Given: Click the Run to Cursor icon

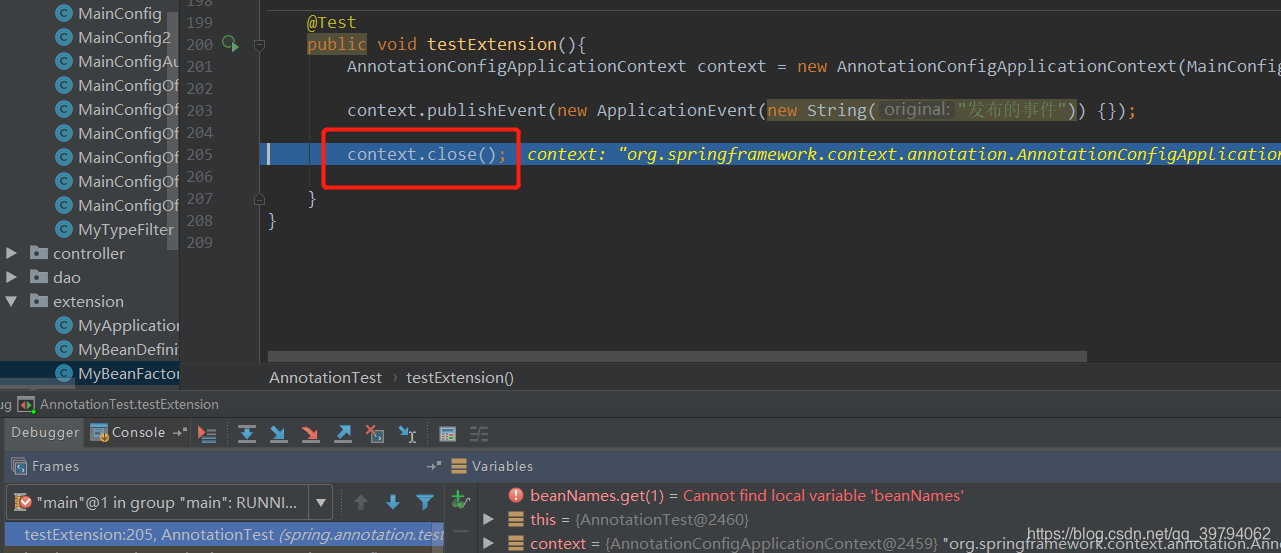Looking at the screenshot, I should click(407, 433).
